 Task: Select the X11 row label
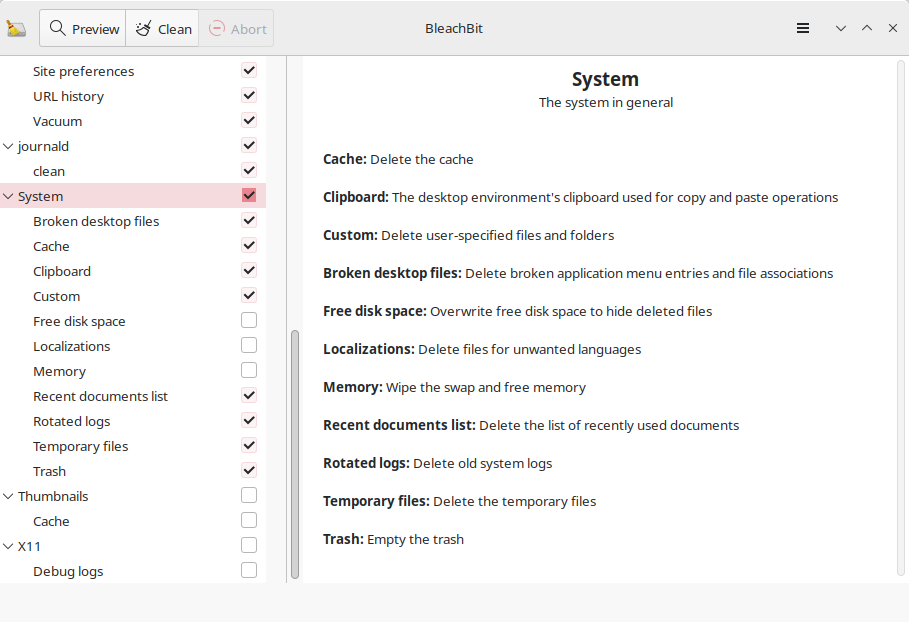29,546
